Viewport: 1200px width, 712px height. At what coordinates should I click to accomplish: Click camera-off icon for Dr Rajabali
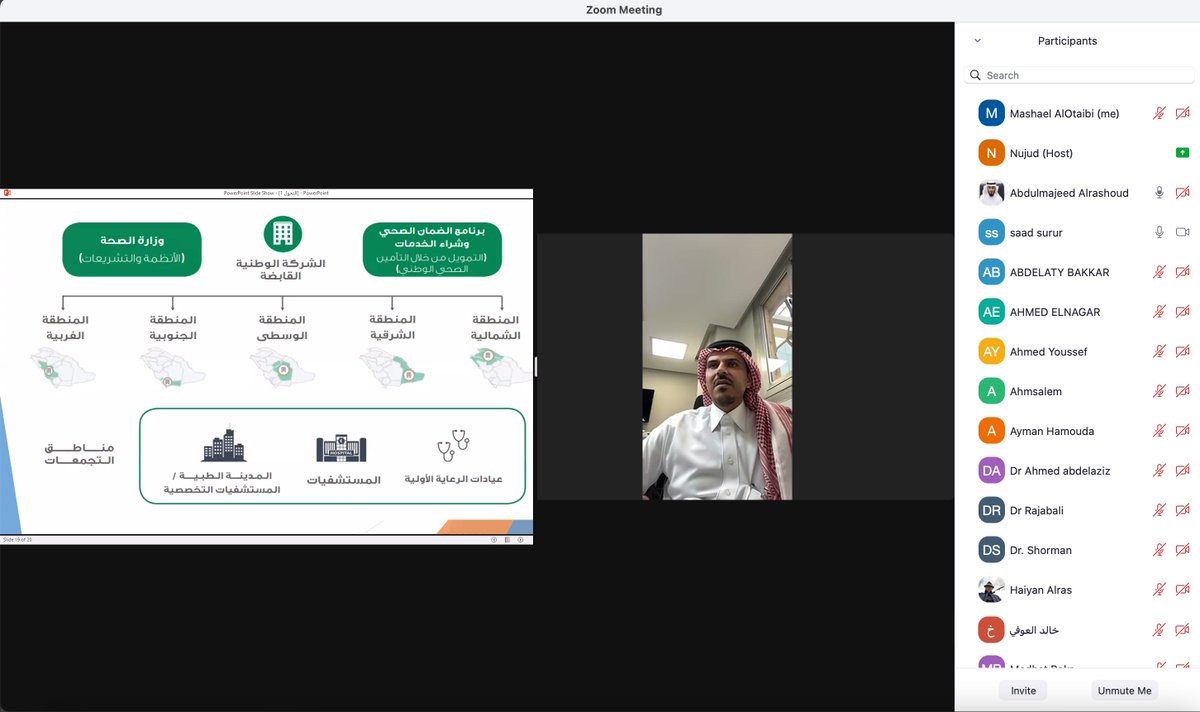(1182, 510)
